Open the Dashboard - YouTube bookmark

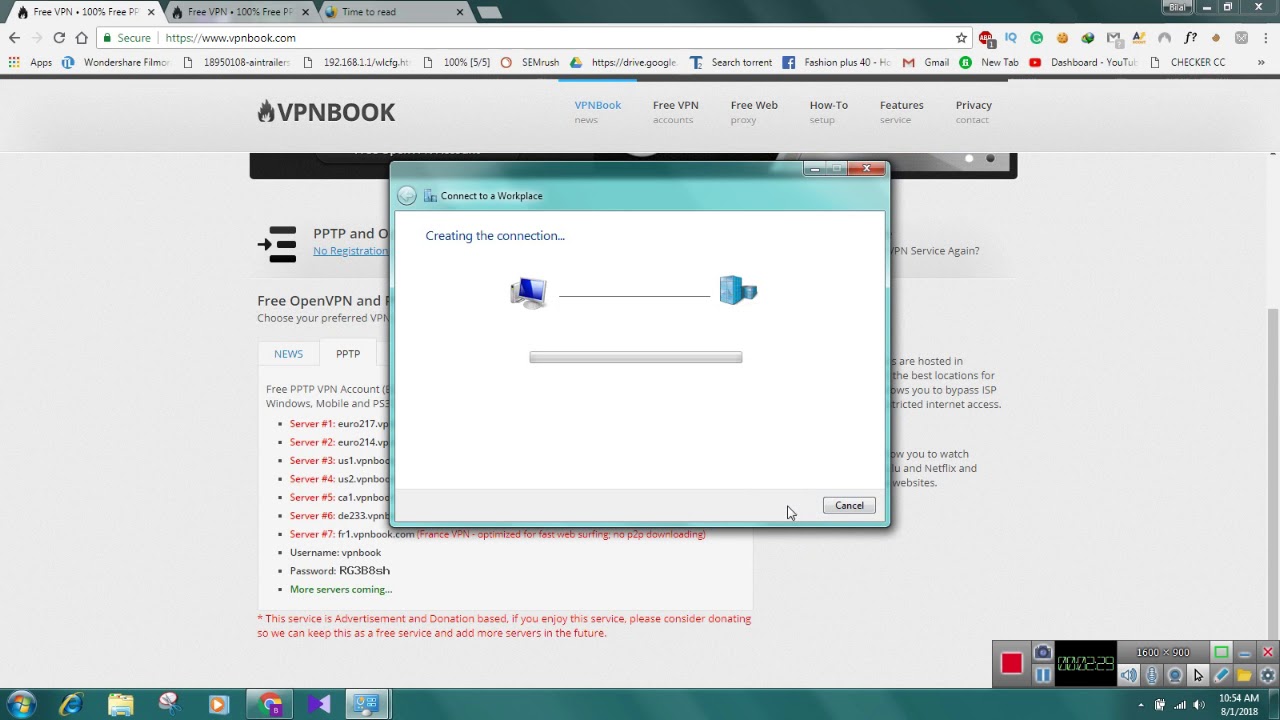point(1083,62)
